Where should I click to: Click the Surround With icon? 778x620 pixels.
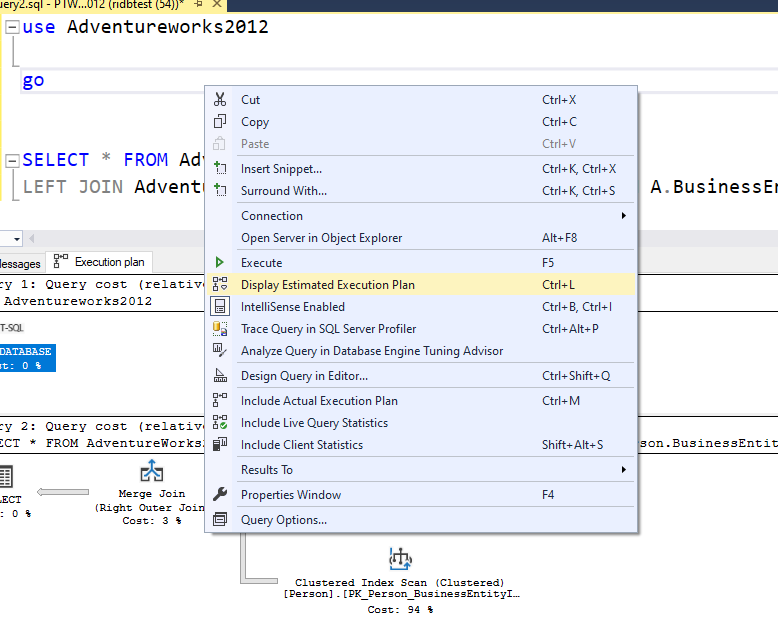220,190
